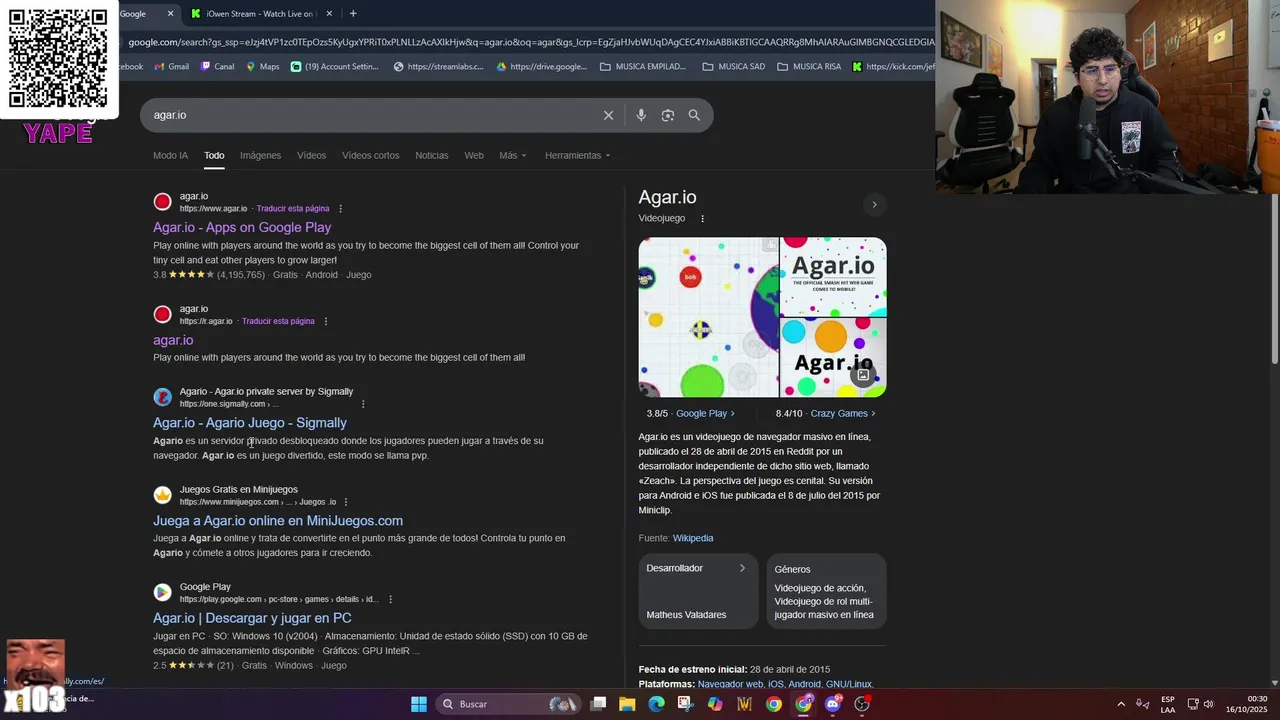
Task: Open Discord from taskbar
Action: [833, 704]
